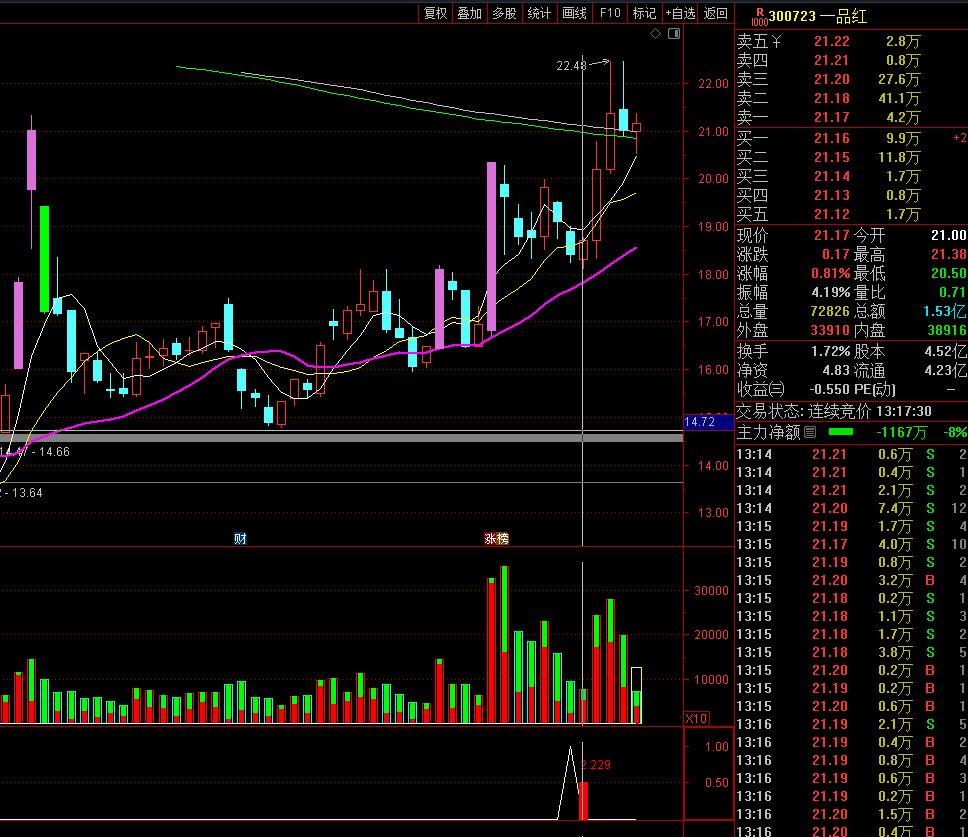The height and width of the screenshot is (837, 968).
Task: Click the 返回 back button
Action: click(x=716, y=13)
